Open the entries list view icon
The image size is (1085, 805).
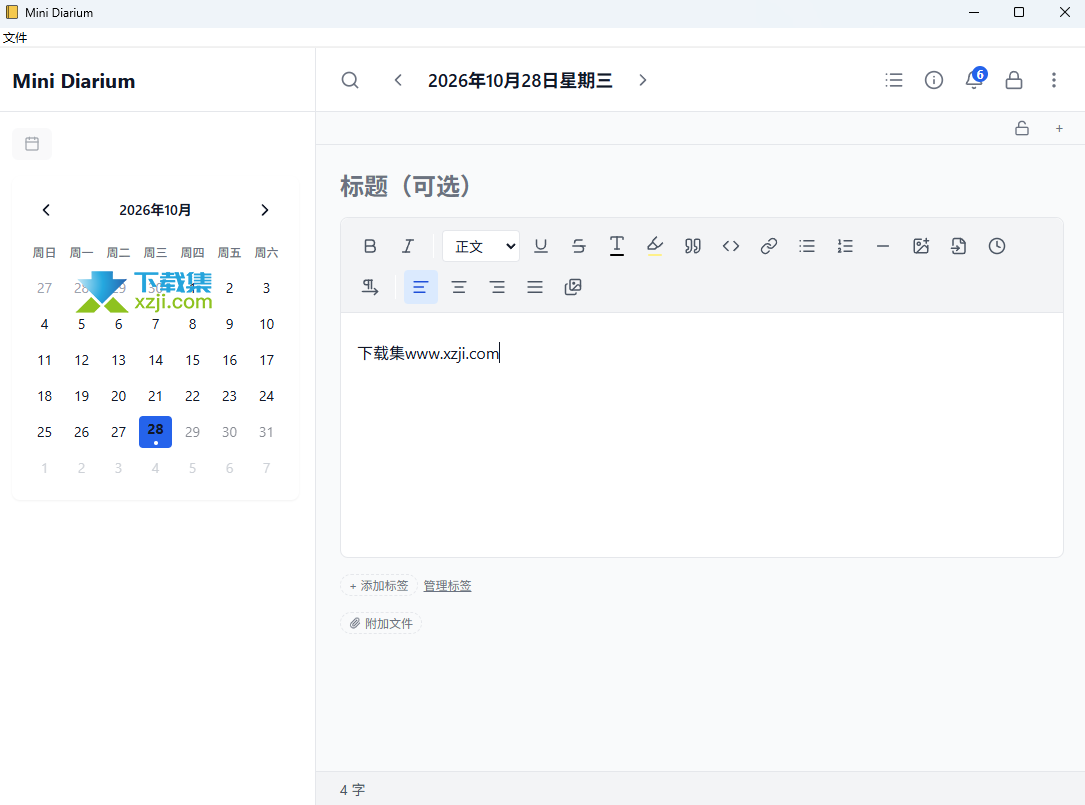point(894,80)
